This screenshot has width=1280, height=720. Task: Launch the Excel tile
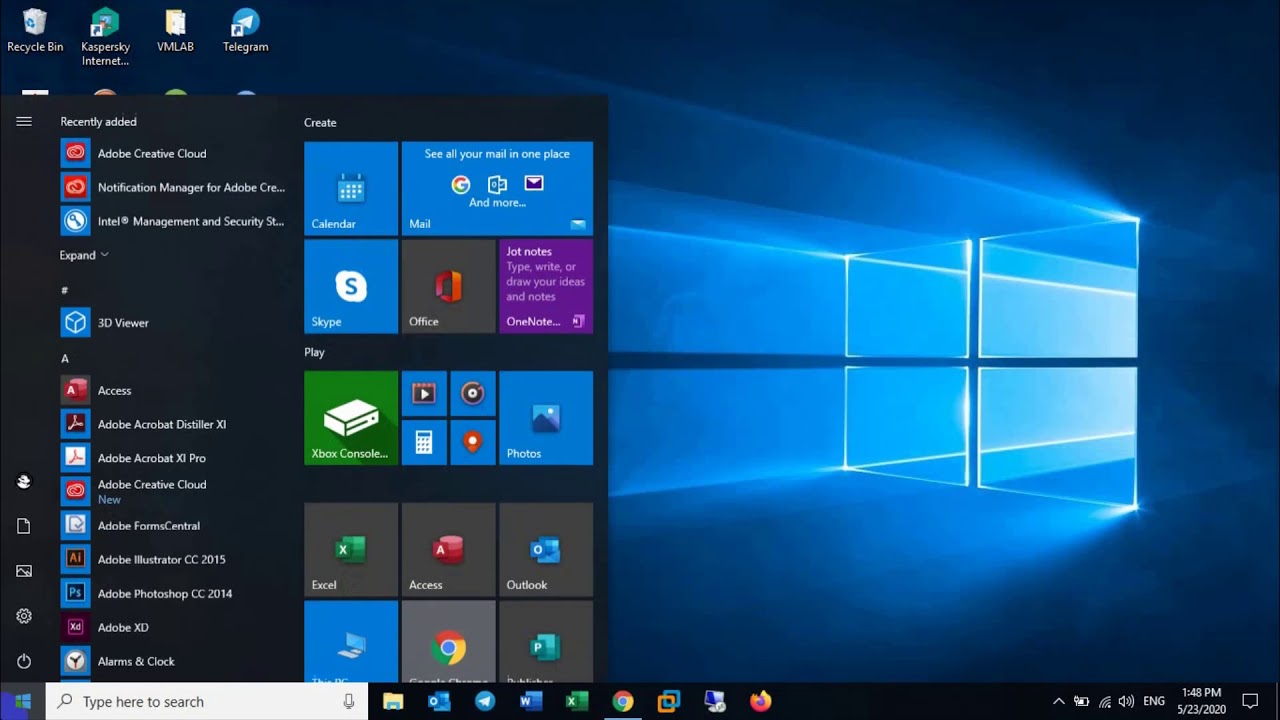[351, 549]
